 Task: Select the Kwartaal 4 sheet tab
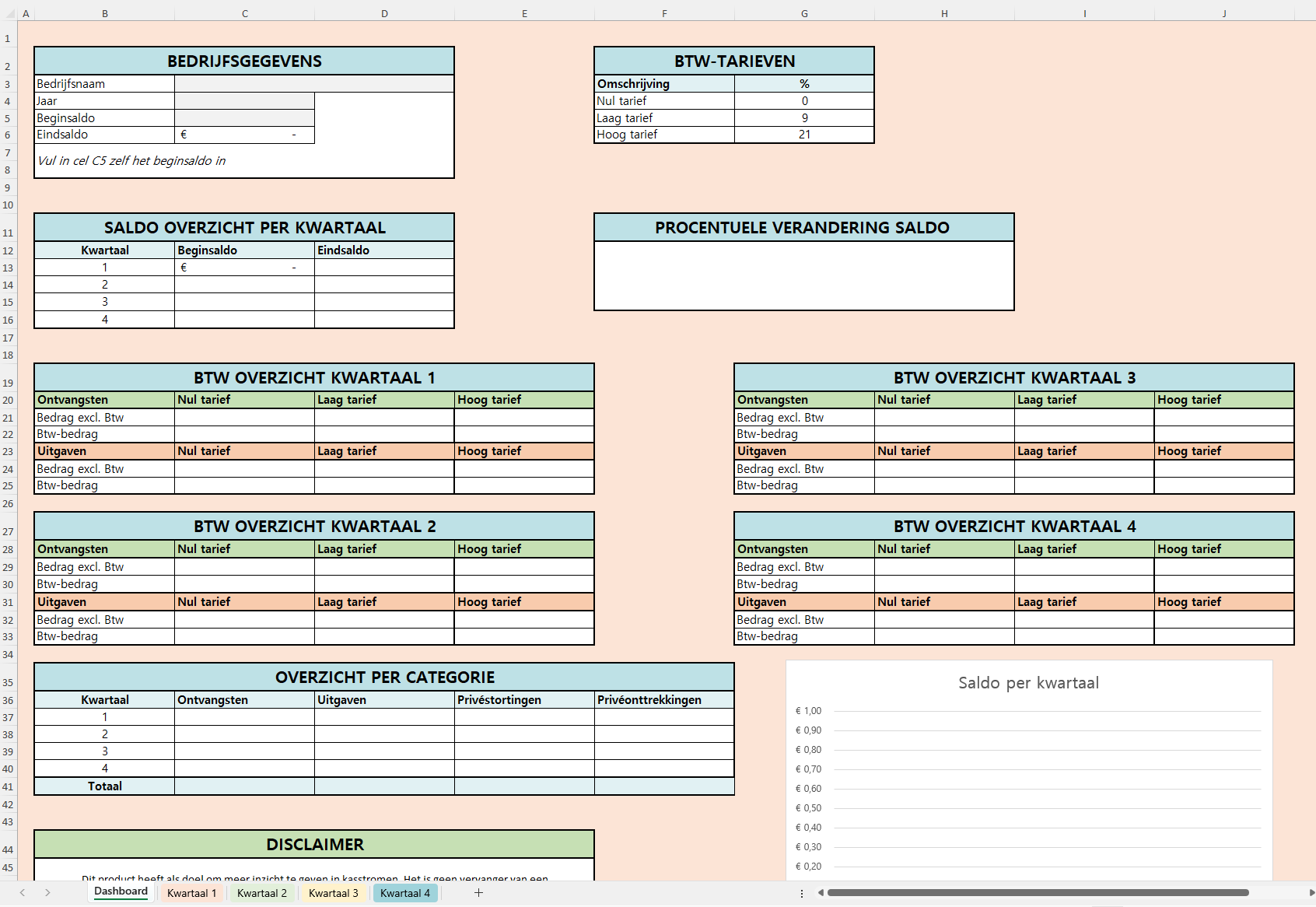(x=404, y=893)
